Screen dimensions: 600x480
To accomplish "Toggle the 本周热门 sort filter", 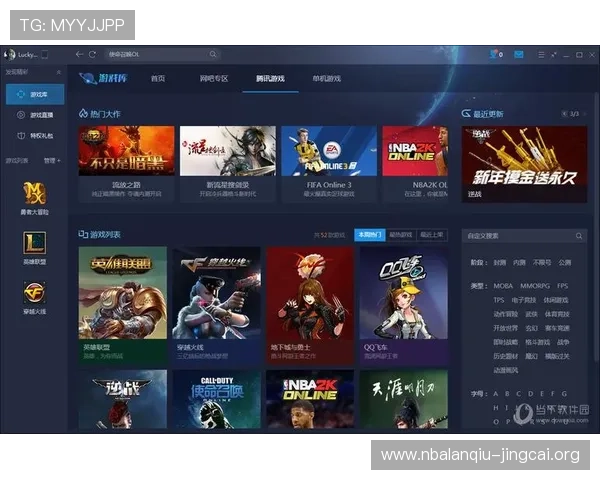I will point(369,234).
